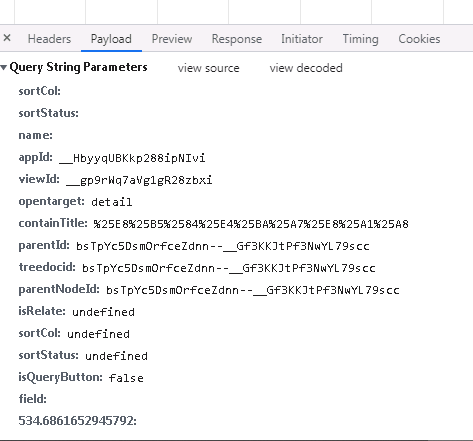Open the Headers tab

coord(49,39)
